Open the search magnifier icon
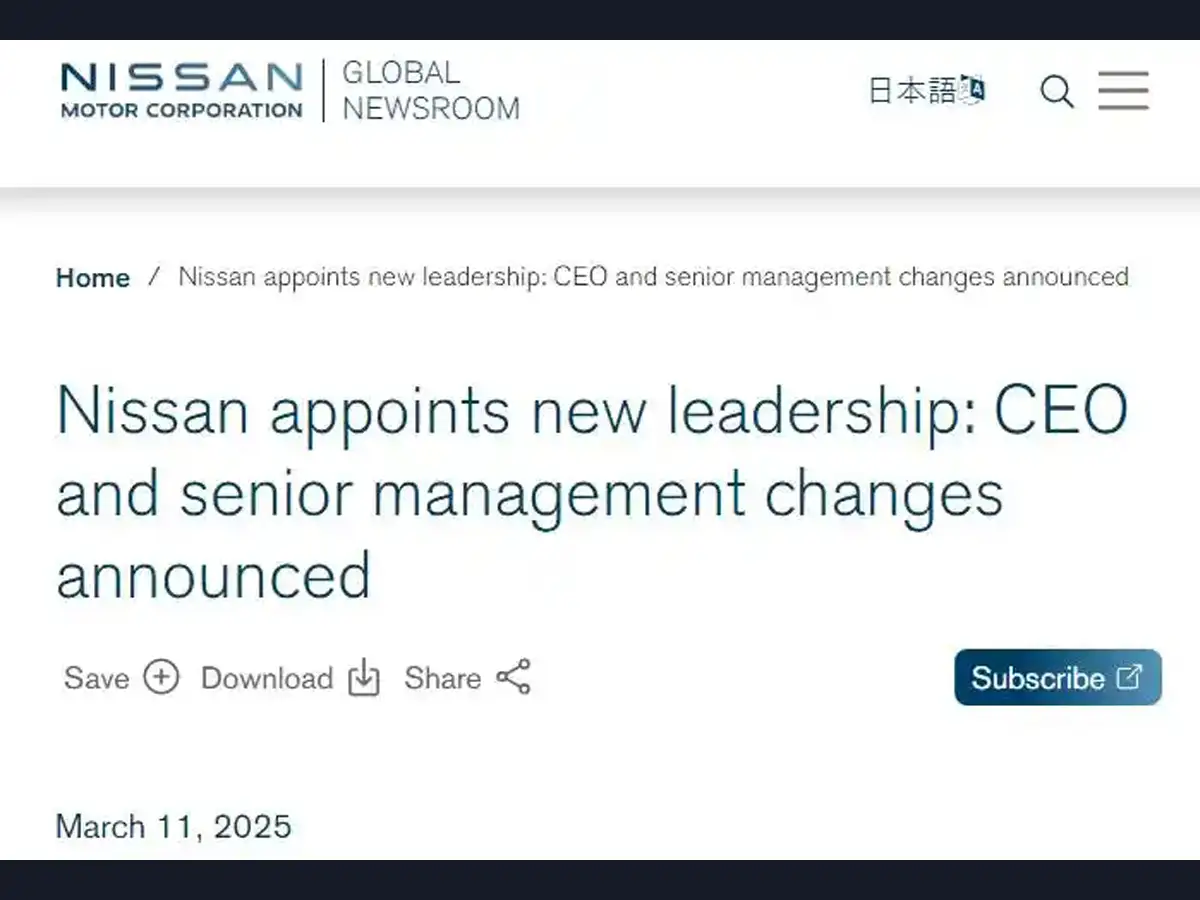The height and width of the screenshot is (900, 1200). (x=1056, y=92)
